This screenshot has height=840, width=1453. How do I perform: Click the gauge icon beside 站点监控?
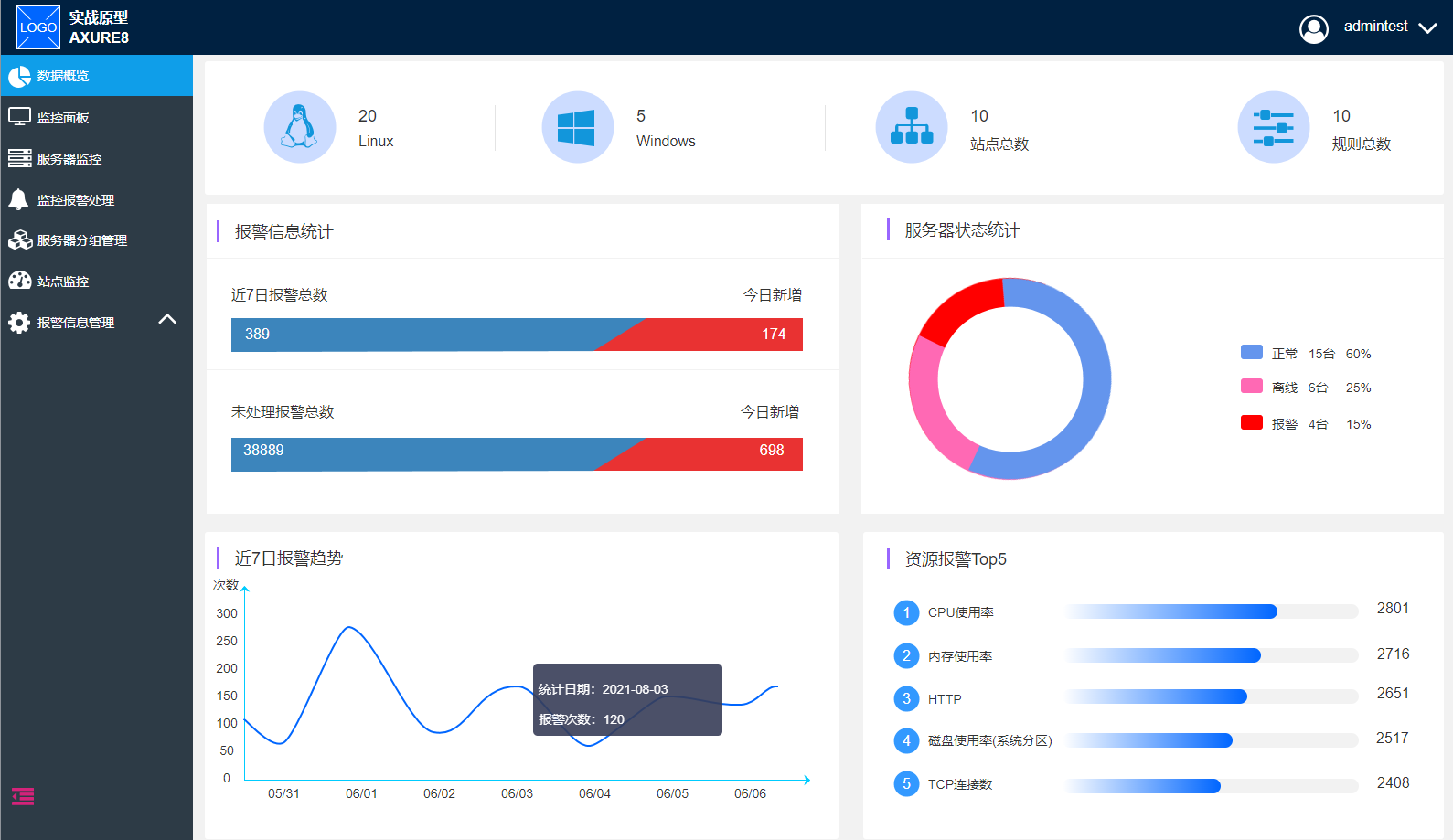(19, 281)
